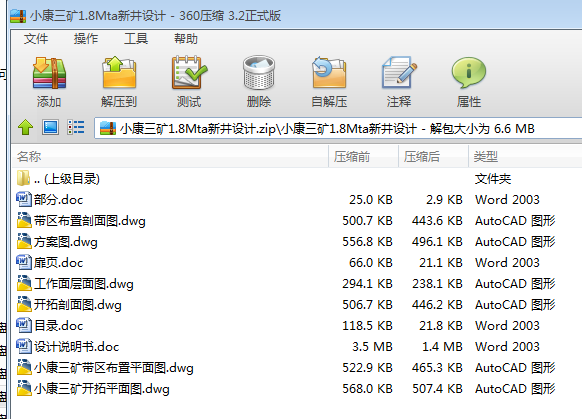
Task: Sort by the 压缩前 column header
Action: click(x=363, y=157)
